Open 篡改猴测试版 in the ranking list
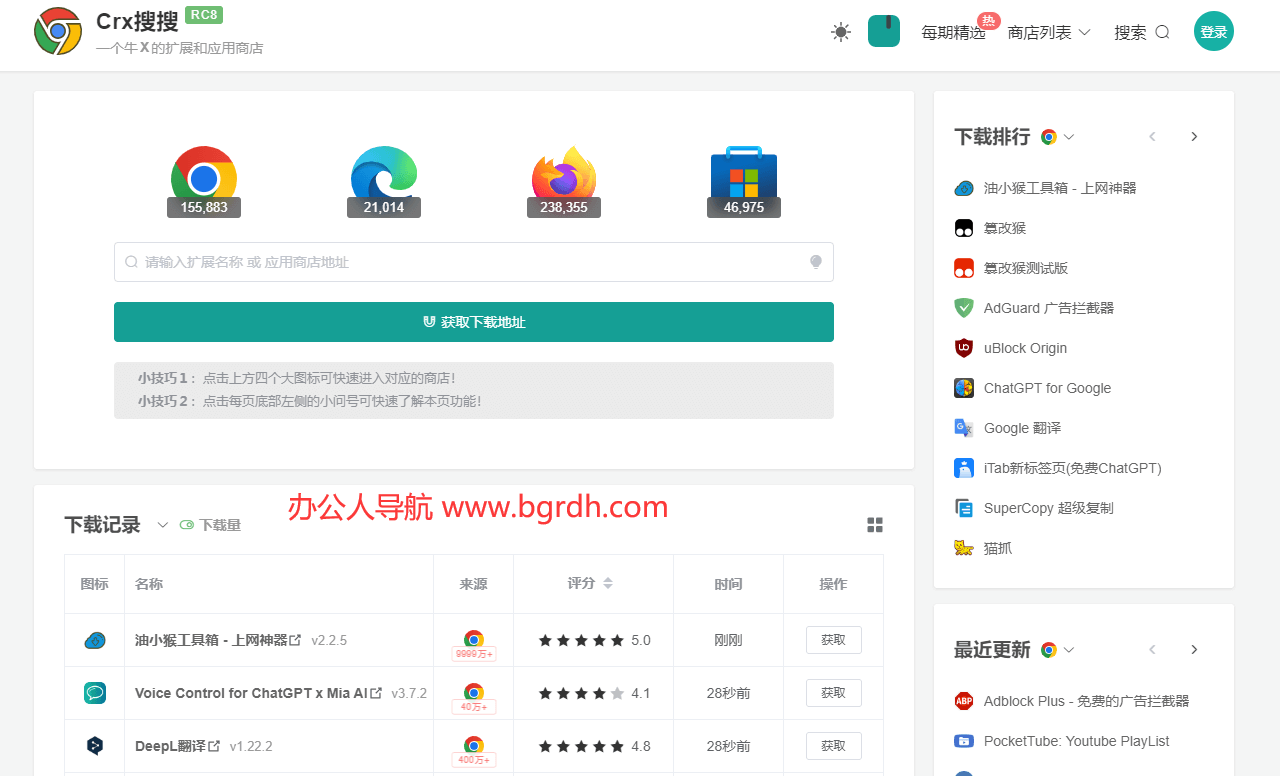 point(1026,268)
